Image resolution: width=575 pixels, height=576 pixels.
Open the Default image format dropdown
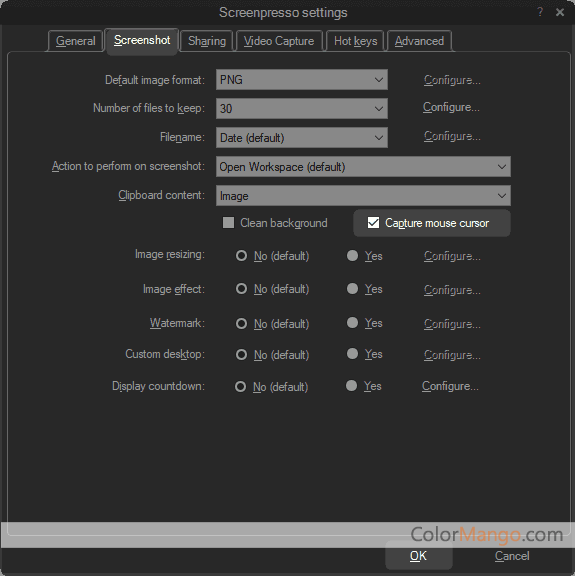[302, 80]
